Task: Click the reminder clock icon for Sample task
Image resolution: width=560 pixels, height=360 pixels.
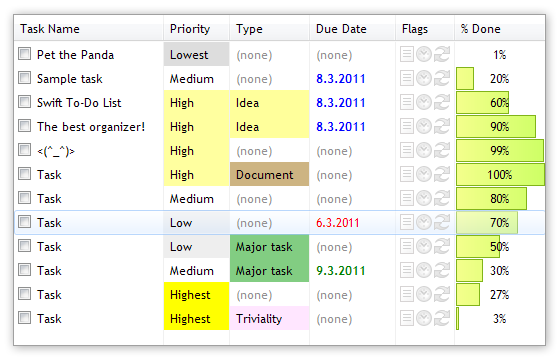Action: click(424, 79)
